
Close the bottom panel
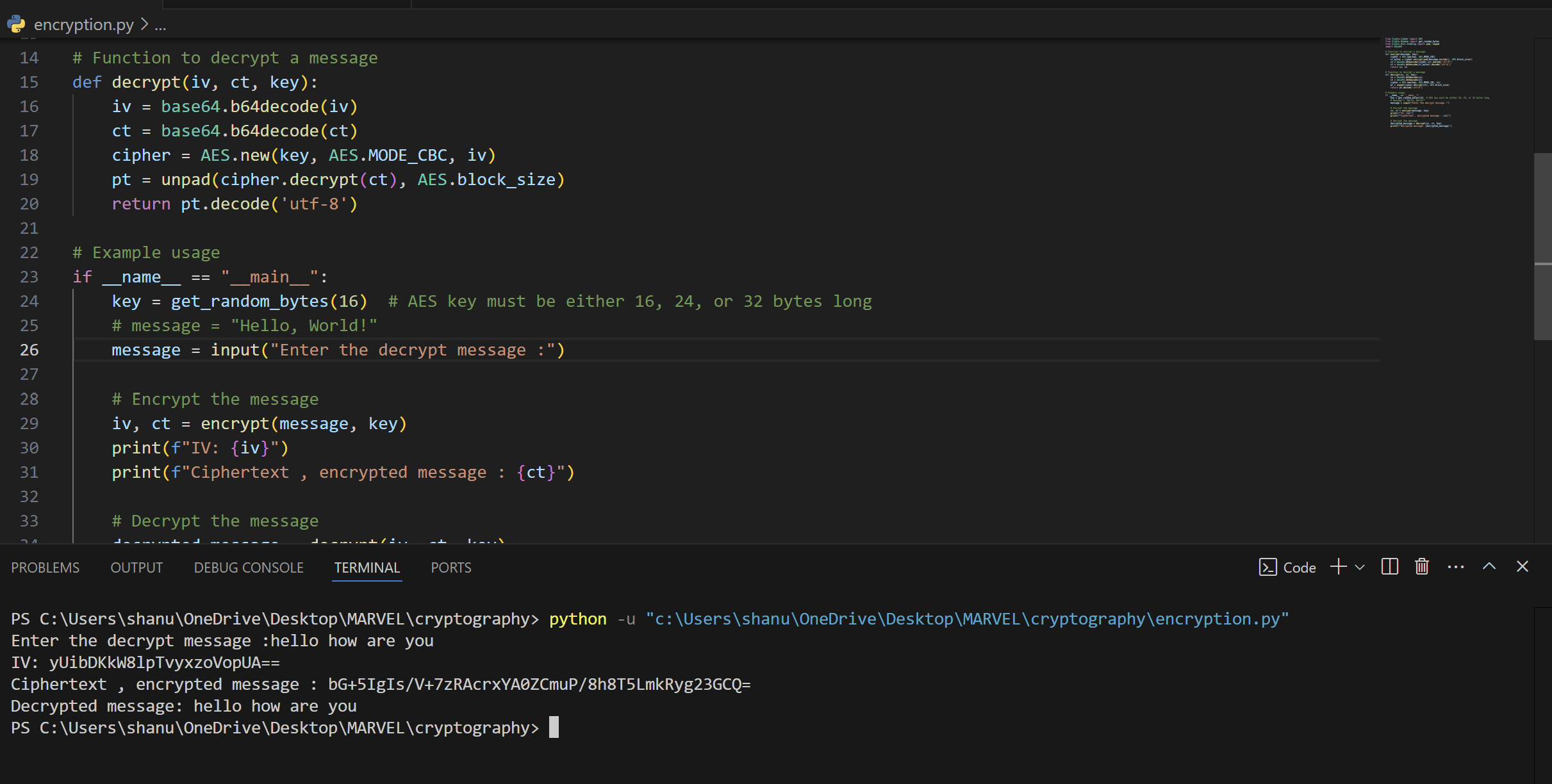coord(1523,567)
